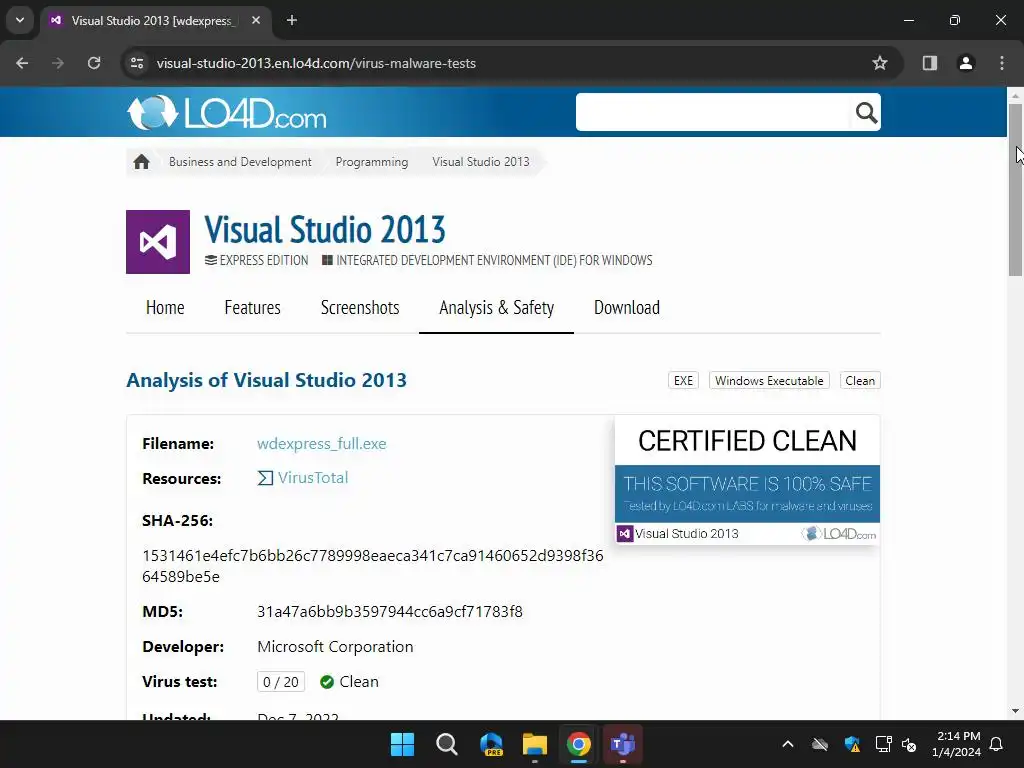Open the browser side panel icon
This screenshot has height=768, width=1024.
pyautogui.click(x=929, y=63)
